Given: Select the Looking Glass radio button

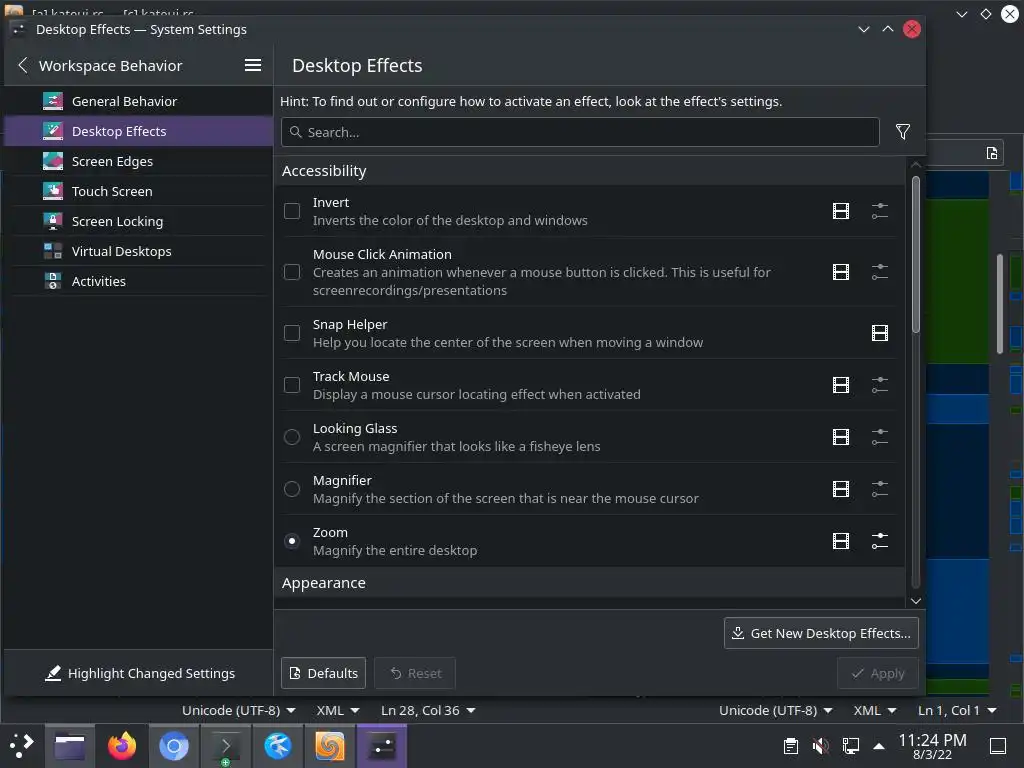Looking at the screenshot, I should (292, 437).
